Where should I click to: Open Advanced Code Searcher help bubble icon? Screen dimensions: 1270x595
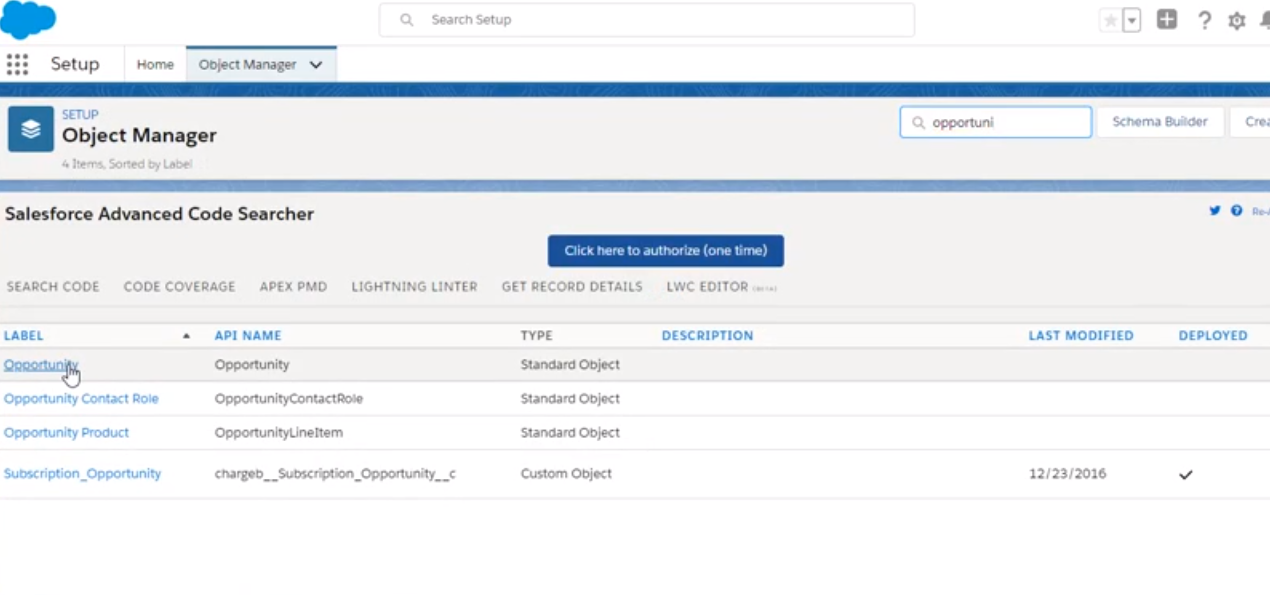click(1236, 211)
